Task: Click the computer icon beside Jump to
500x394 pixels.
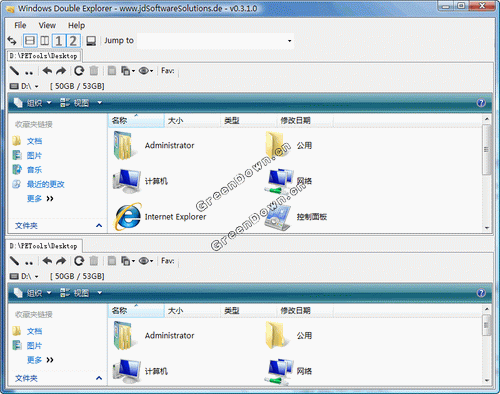Action: pos(91,41)
